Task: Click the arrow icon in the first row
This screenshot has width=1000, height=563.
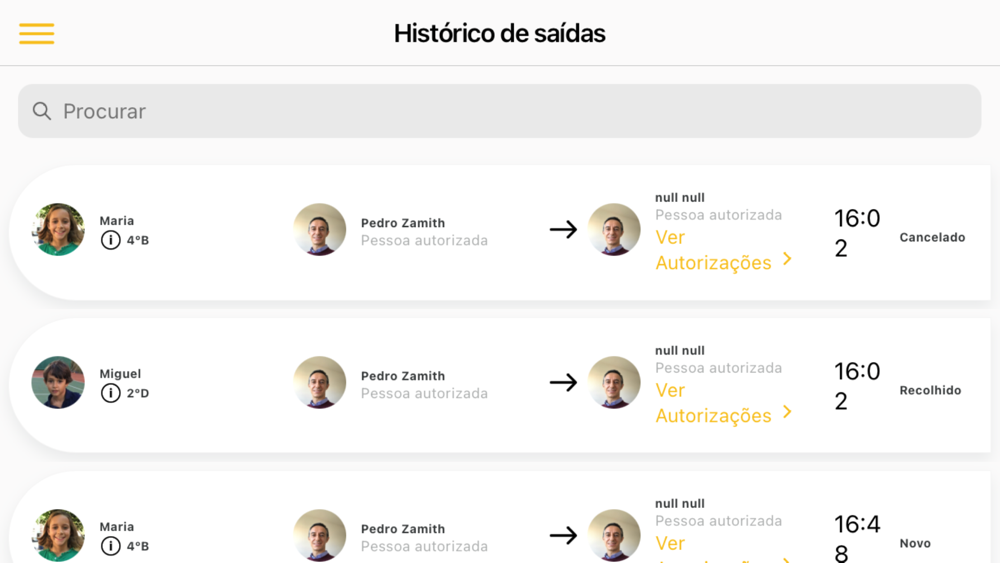Action: 563,230
